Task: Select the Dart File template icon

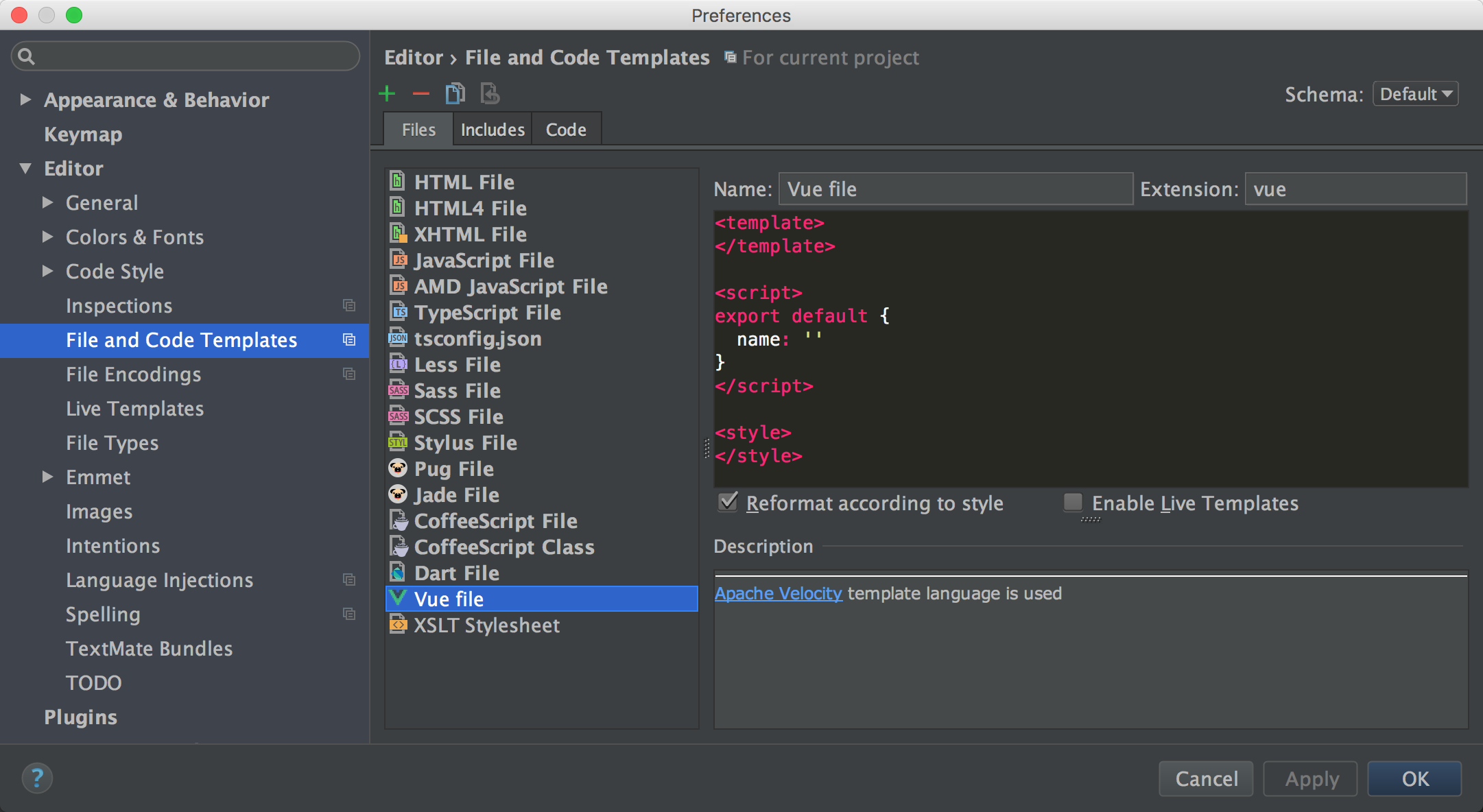Action: [x=398, y=572]
